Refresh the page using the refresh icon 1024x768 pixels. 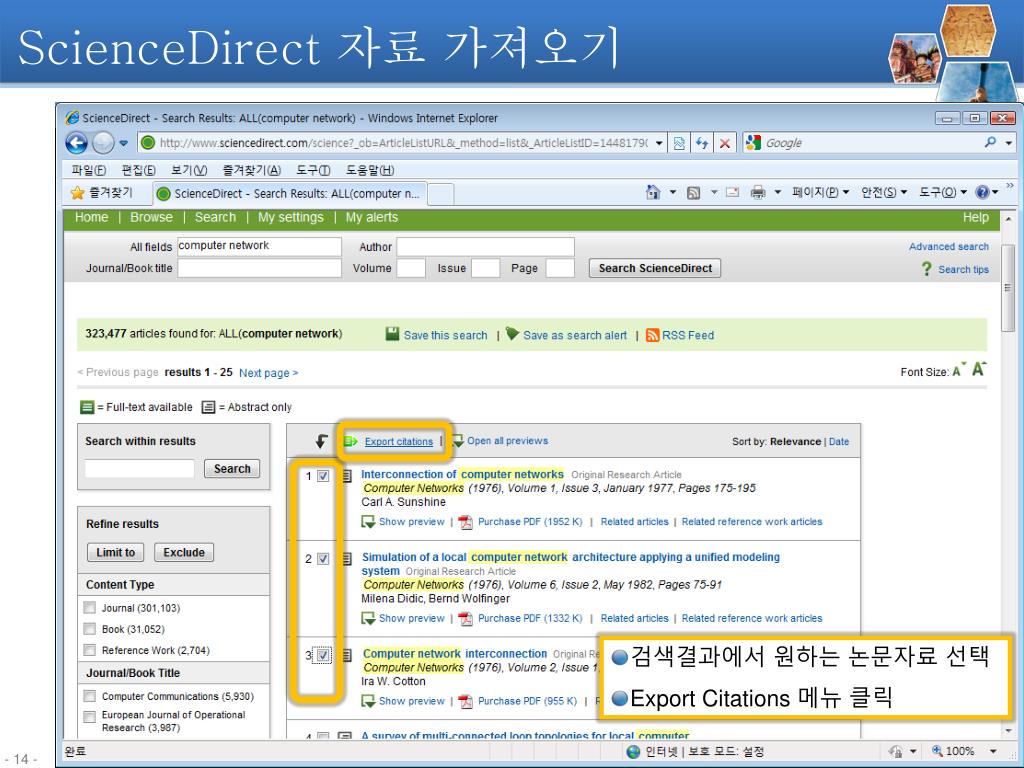coord(701,143)
